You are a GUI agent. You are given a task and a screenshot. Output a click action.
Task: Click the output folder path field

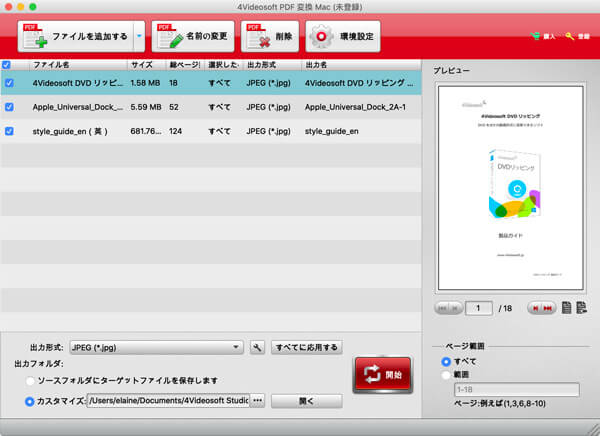tap(168, 400)
